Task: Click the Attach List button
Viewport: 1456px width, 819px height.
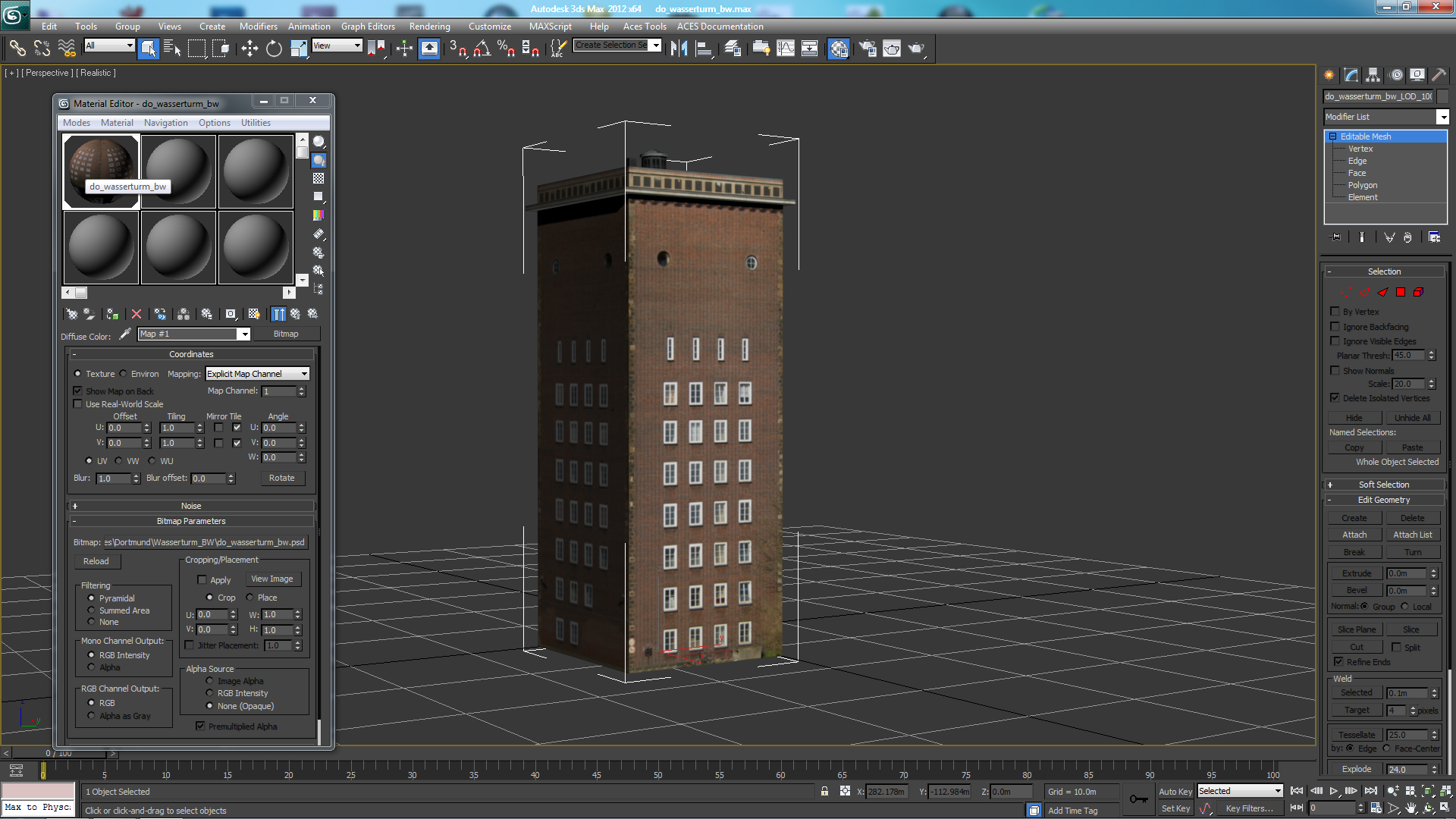Action: pyautogui.click(x=1412, y=535)
